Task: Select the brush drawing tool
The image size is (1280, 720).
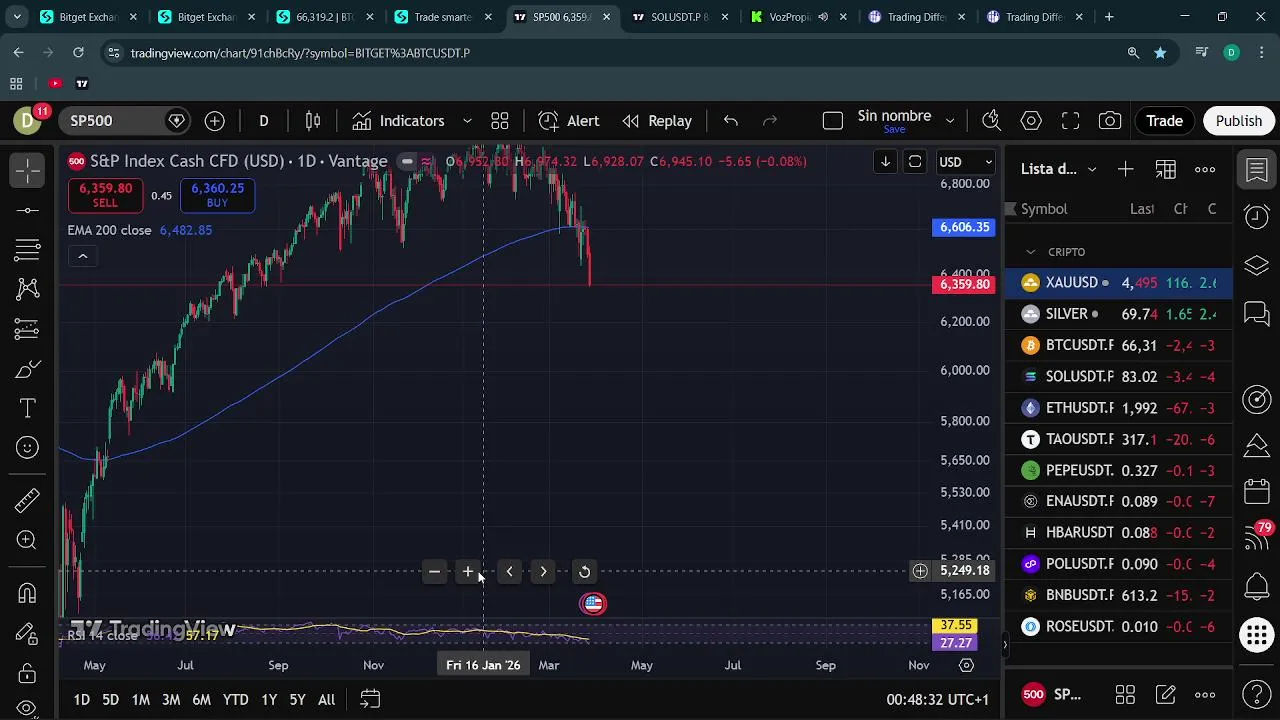Action: coord(28,369)
